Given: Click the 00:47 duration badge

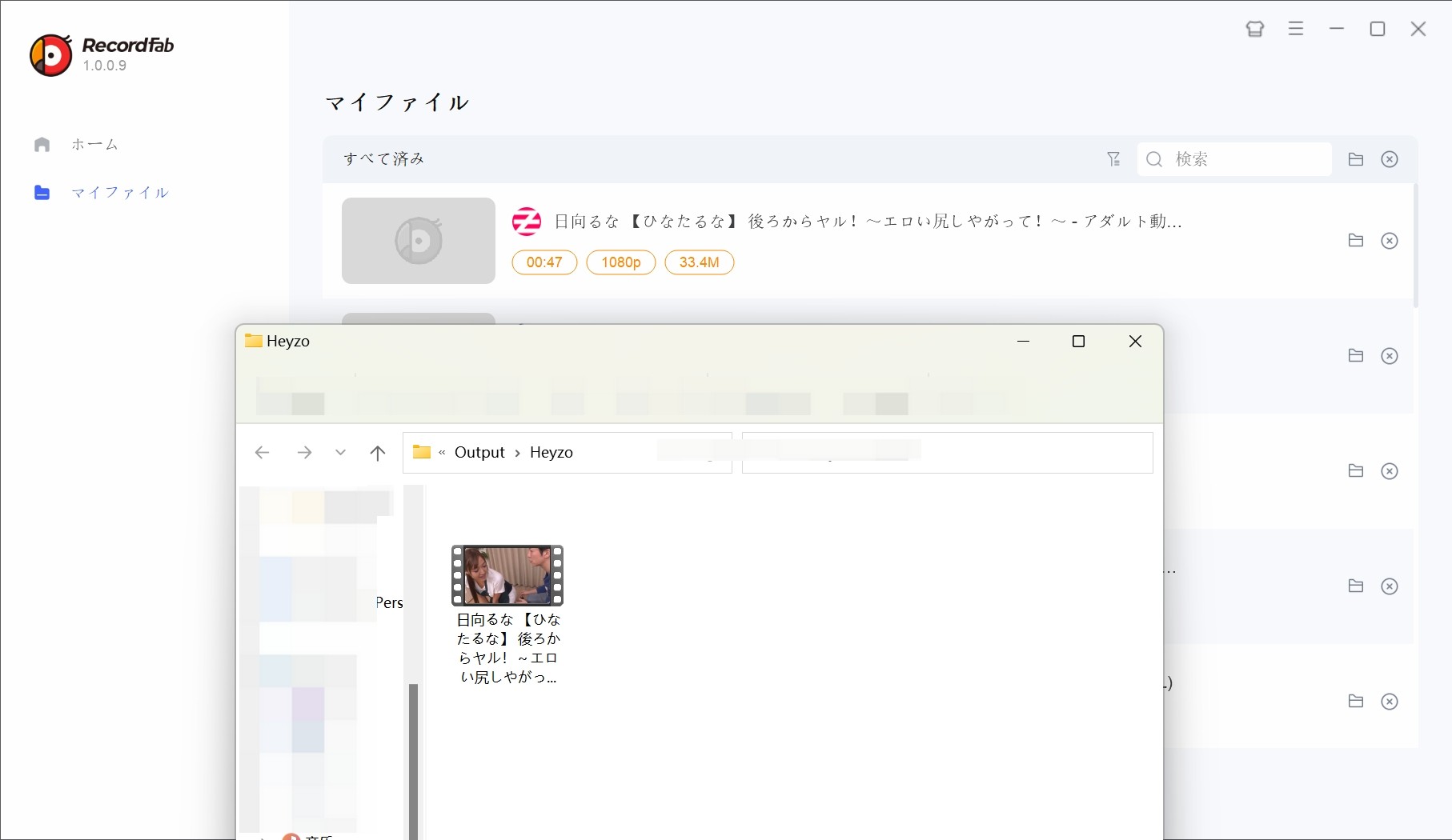Looking at the screenshot, I should [544, 262].
